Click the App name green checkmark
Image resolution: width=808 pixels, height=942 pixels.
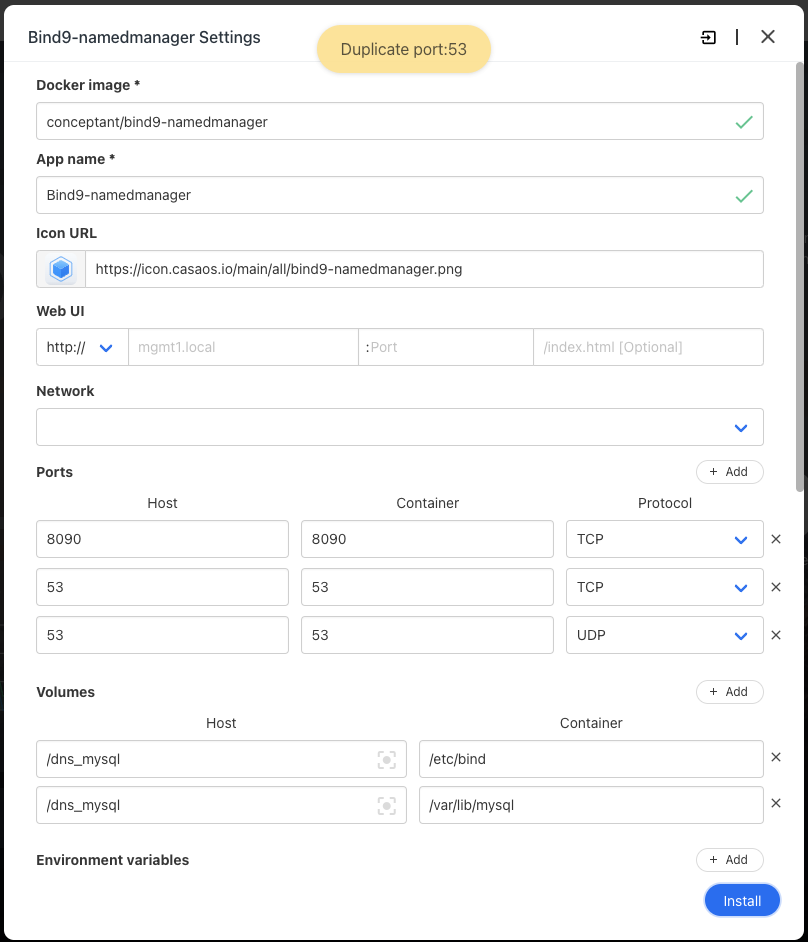[744, 195]
